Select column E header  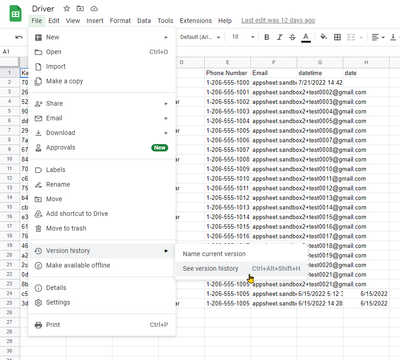click(x=227, y=62)
